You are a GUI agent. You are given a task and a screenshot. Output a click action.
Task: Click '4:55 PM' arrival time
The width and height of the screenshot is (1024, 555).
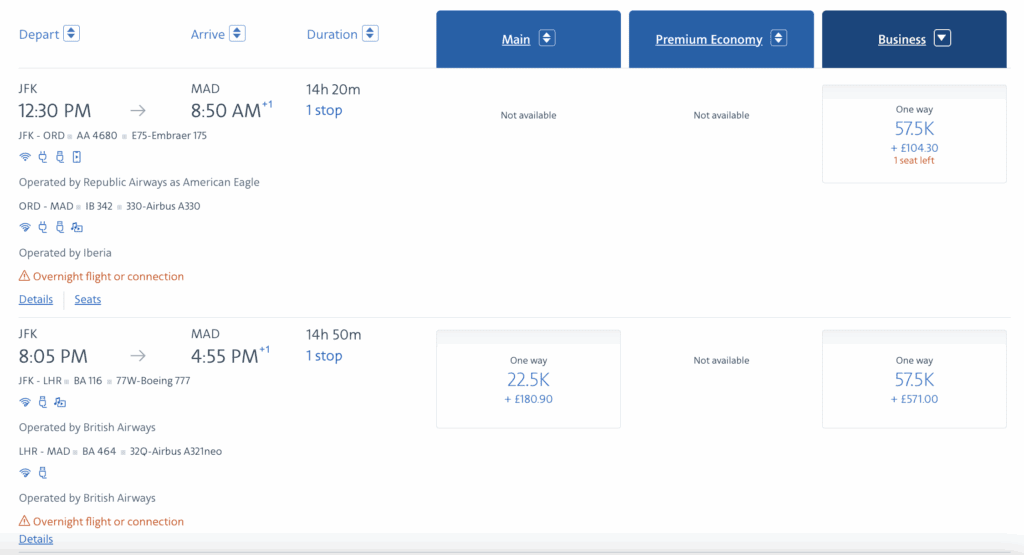(x=225, y=356)
